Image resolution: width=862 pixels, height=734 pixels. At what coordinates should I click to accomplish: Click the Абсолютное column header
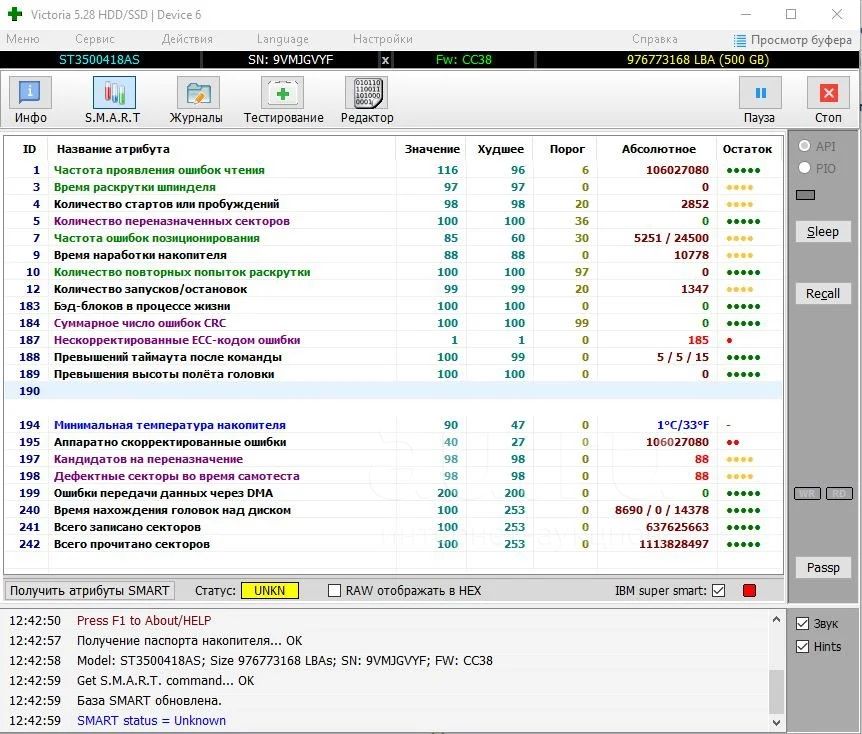click(658, 149)
